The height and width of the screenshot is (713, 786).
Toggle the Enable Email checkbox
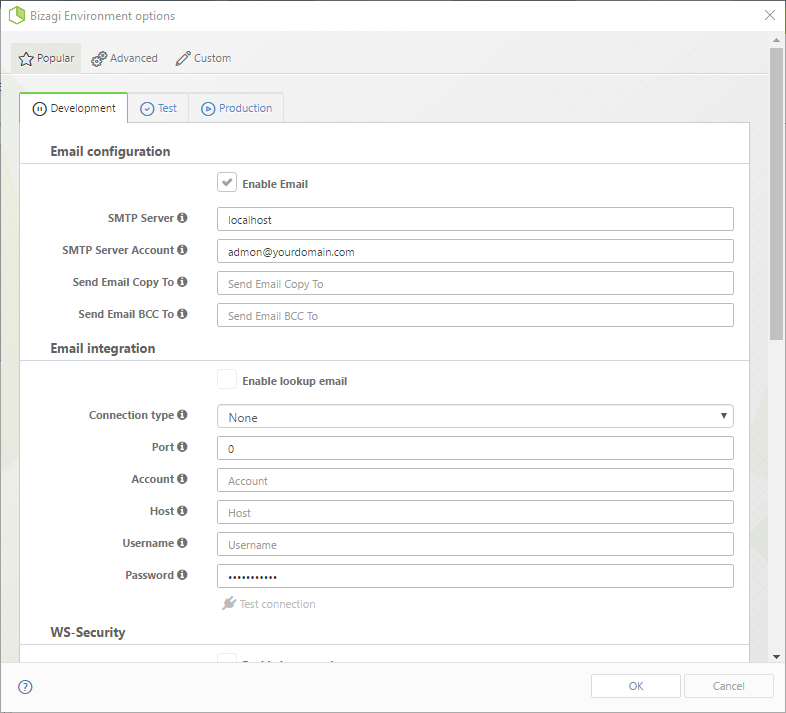coord(227,183)
